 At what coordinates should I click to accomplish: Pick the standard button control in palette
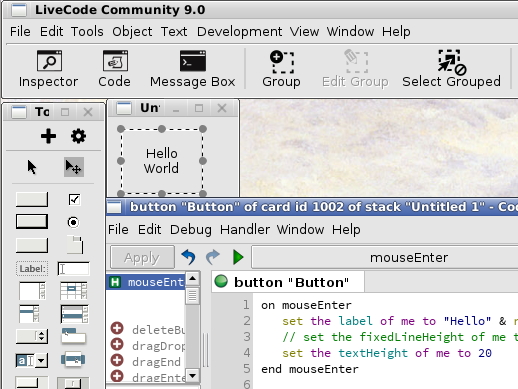pos(32,199)
